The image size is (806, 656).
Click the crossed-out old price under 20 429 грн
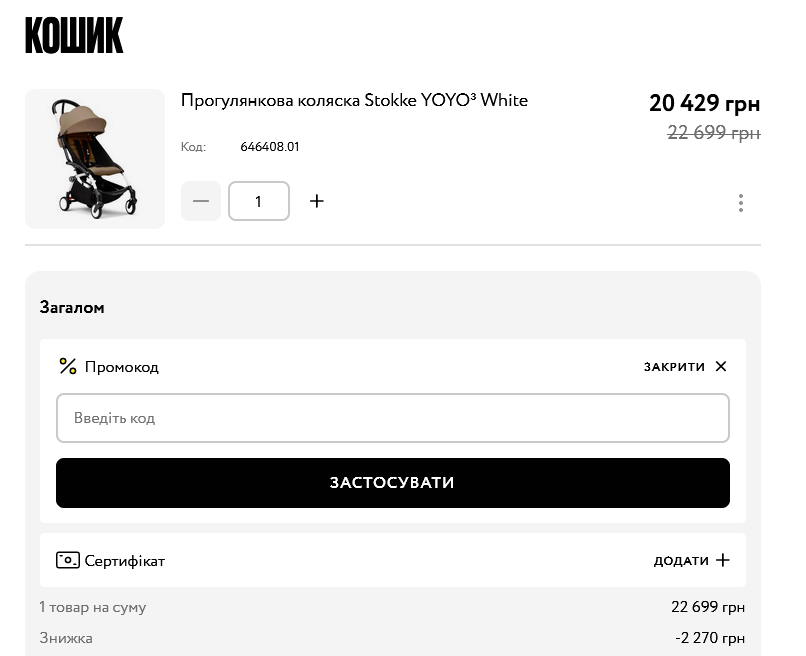pos(713,132)
